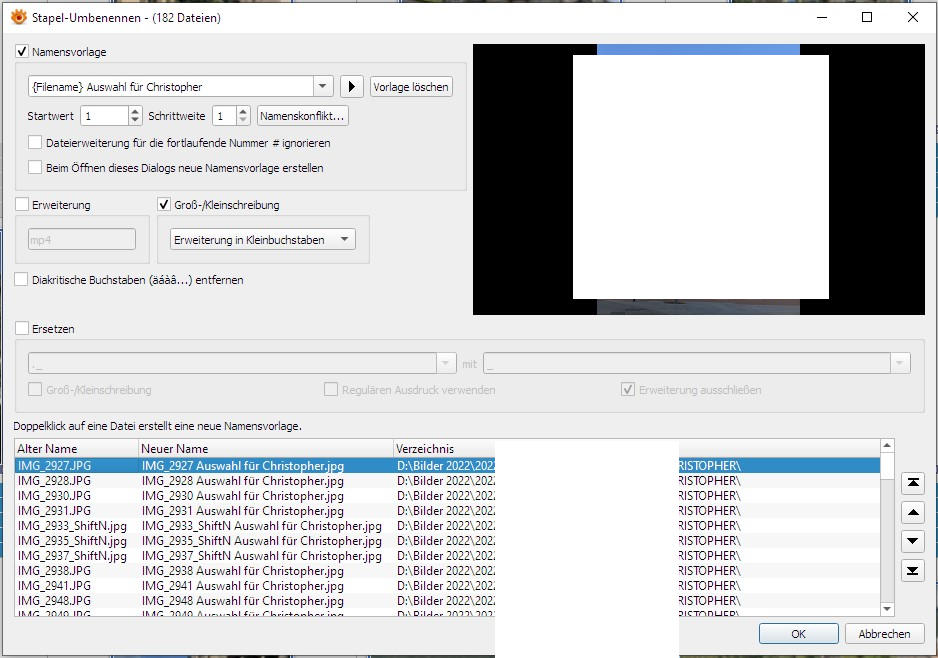Open the Erweiterung in Kleinbuchstaben dropdown

point(263,239)
